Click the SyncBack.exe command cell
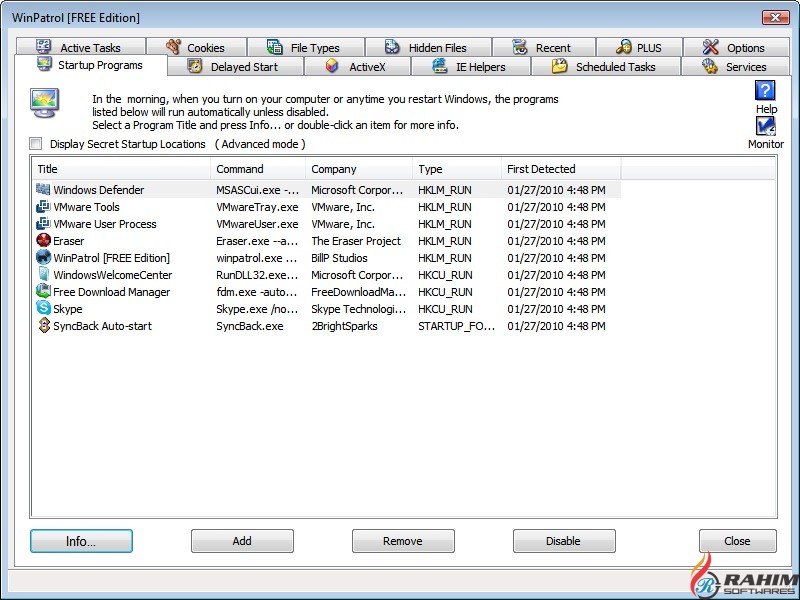The height and width of the screenshot is (600, 800). click(x=249, y=326)
